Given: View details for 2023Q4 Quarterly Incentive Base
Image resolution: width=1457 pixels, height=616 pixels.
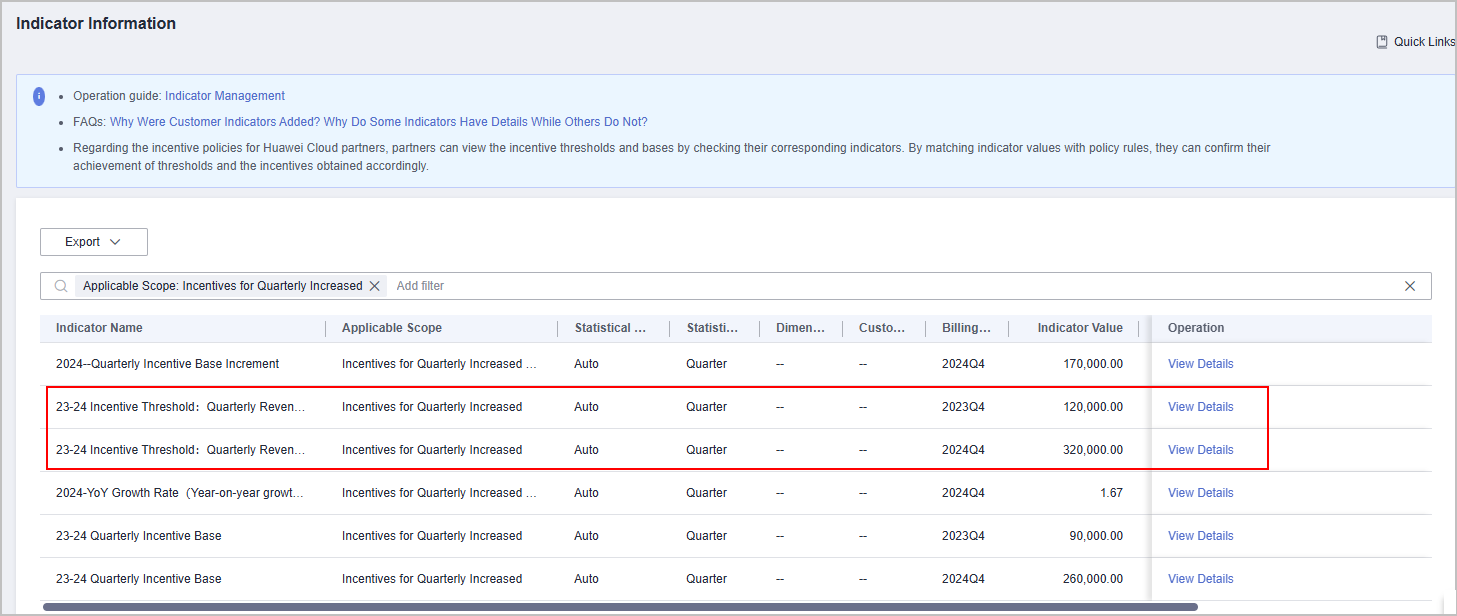Looking at the screenshot, I should [x=1200, y=536].
